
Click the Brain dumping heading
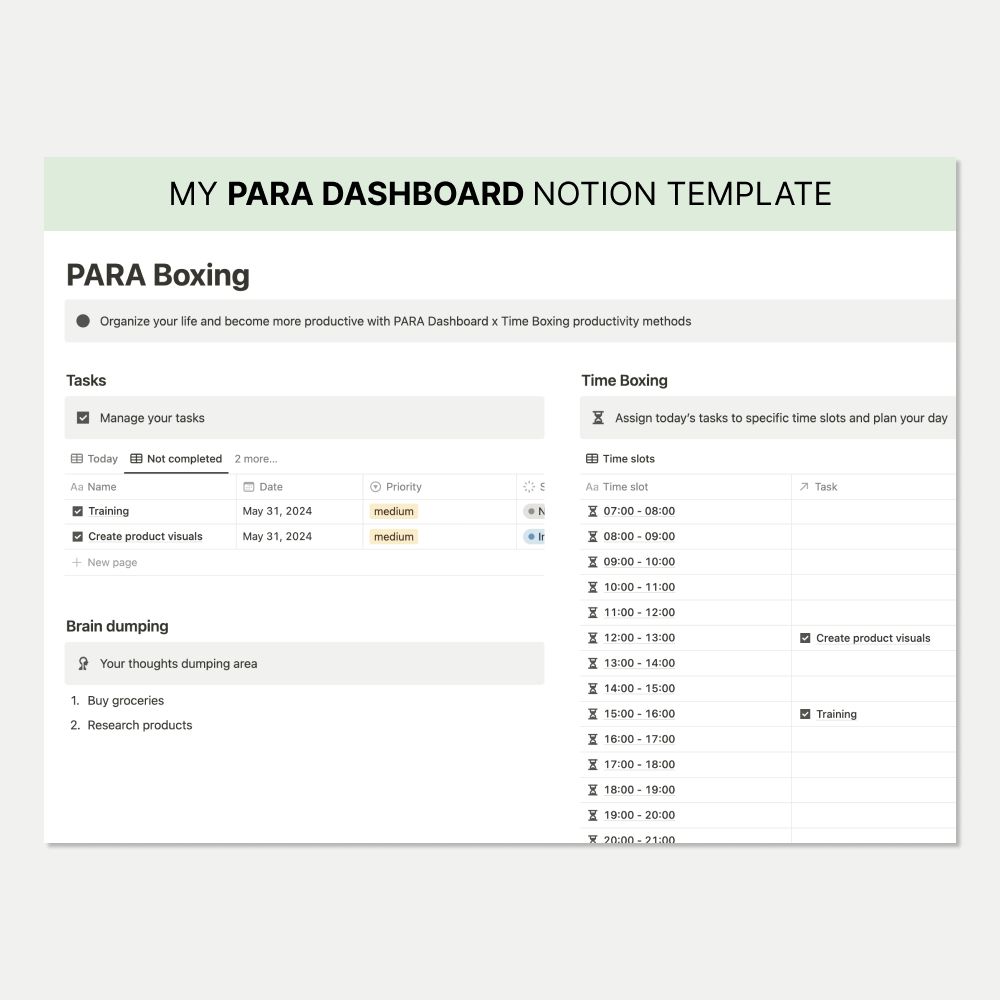coord(117,626)
